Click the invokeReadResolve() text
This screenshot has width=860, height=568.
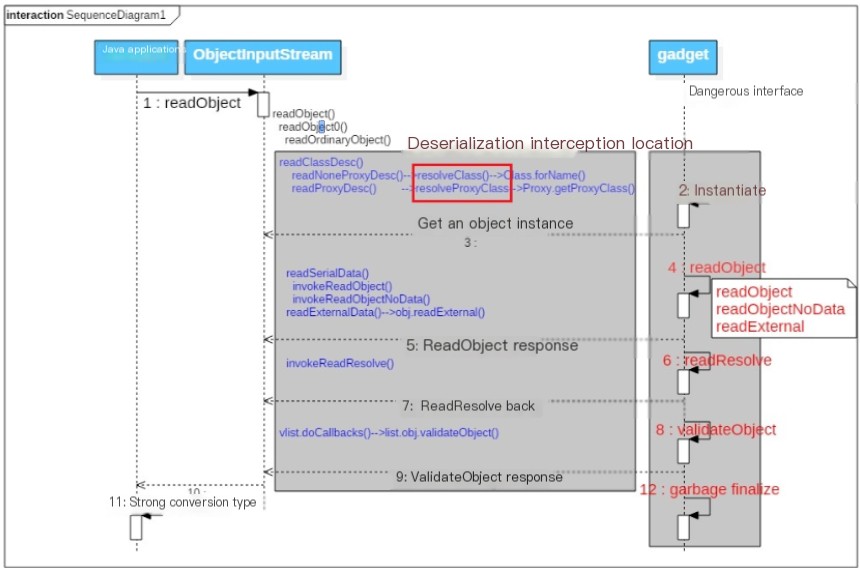click(340, 363)
